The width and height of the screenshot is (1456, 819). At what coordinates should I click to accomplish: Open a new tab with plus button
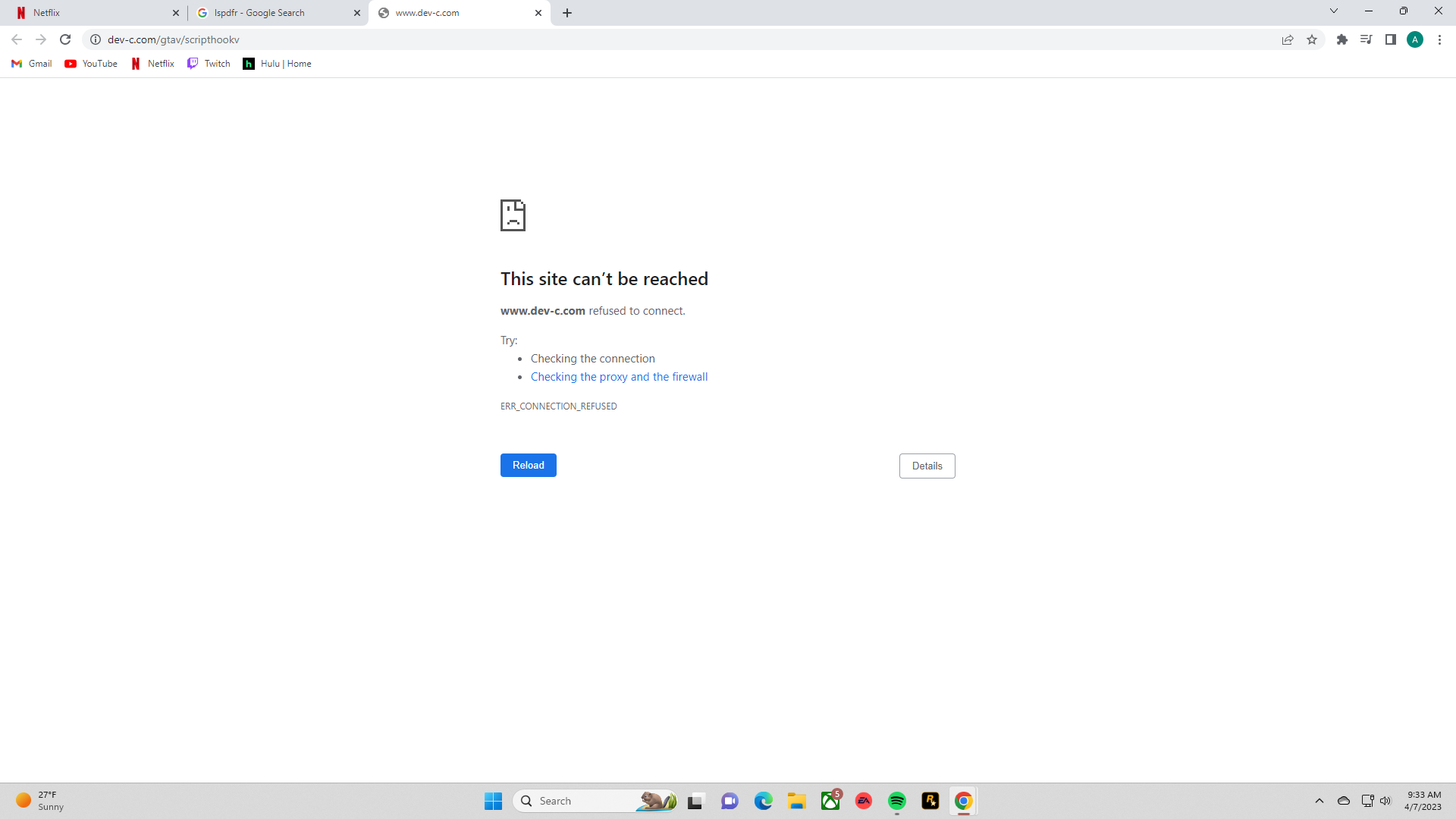click(x=567, y=13)
